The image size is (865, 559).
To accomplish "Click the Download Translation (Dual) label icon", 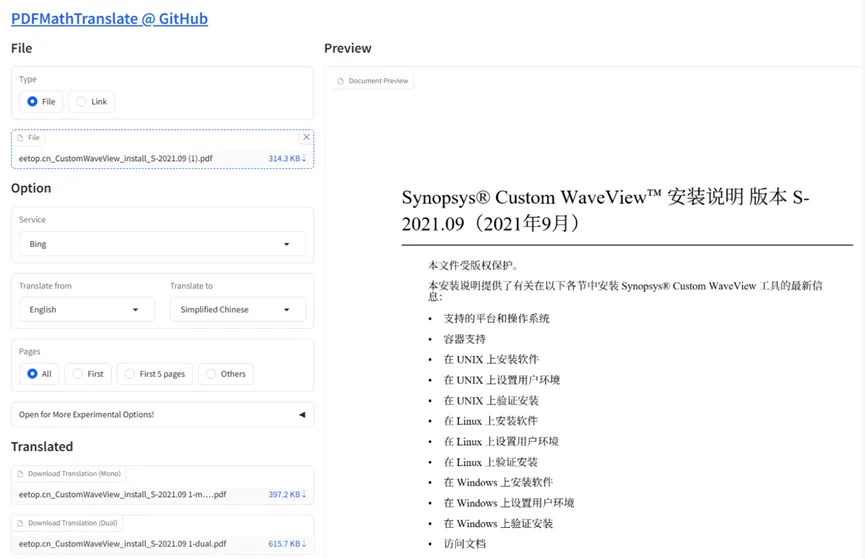I will tap(20, 523).
